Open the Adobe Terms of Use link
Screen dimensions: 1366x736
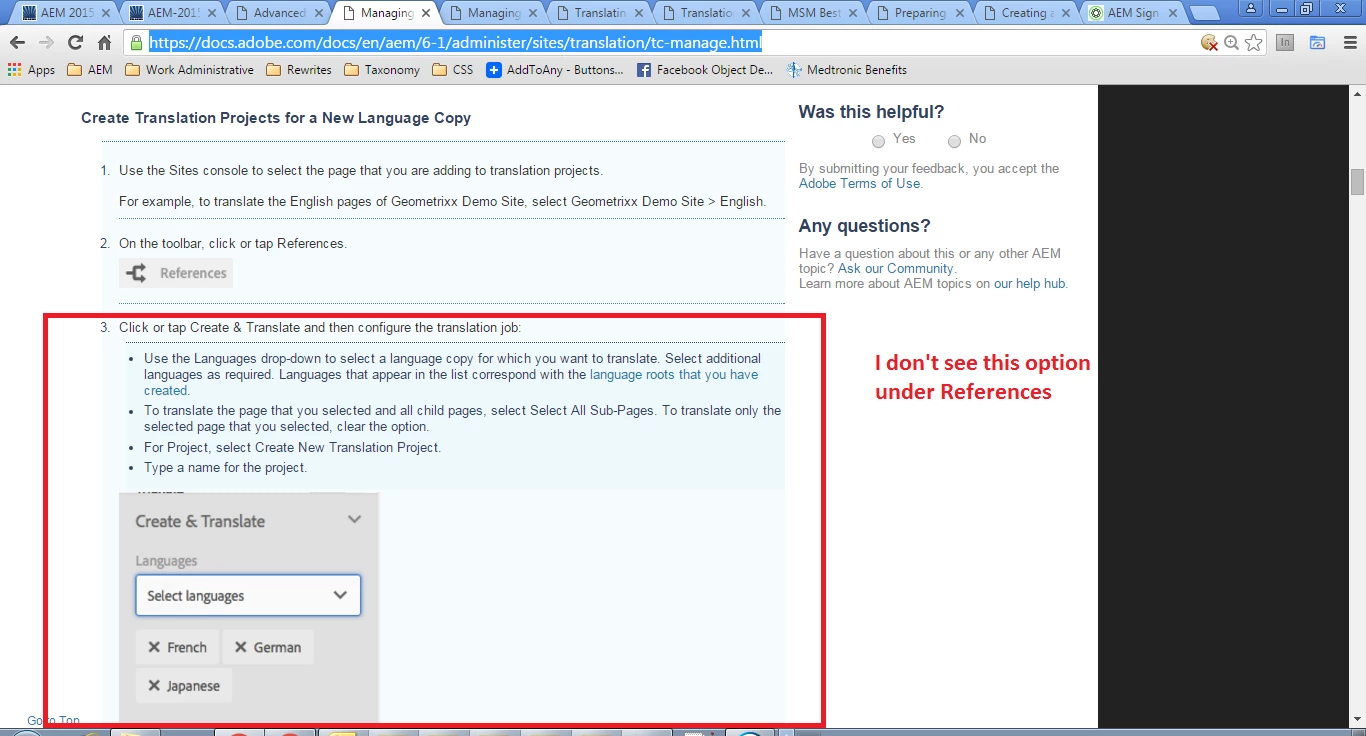point(859,184)
